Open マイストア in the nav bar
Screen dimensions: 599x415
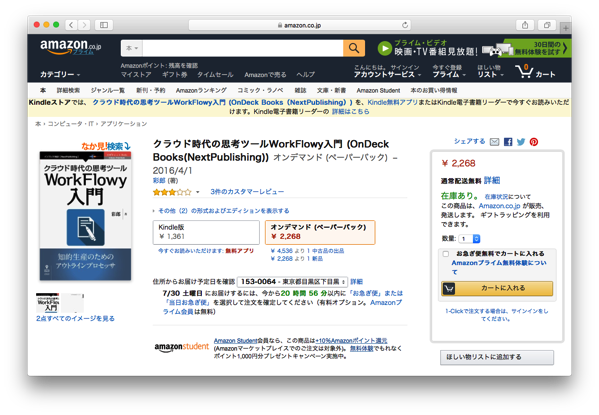tap(136, 75)
